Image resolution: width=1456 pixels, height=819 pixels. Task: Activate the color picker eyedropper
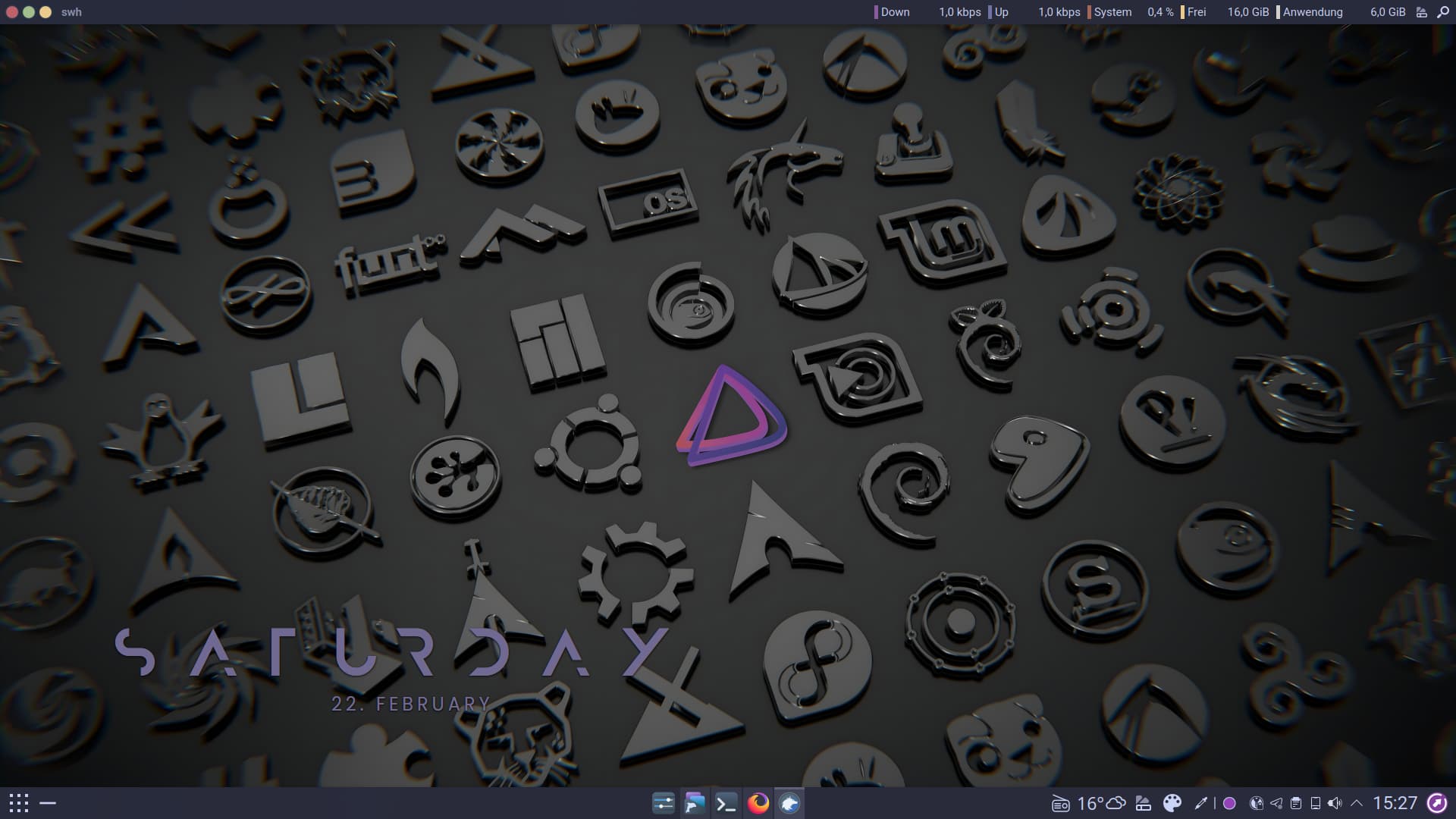1201,803
